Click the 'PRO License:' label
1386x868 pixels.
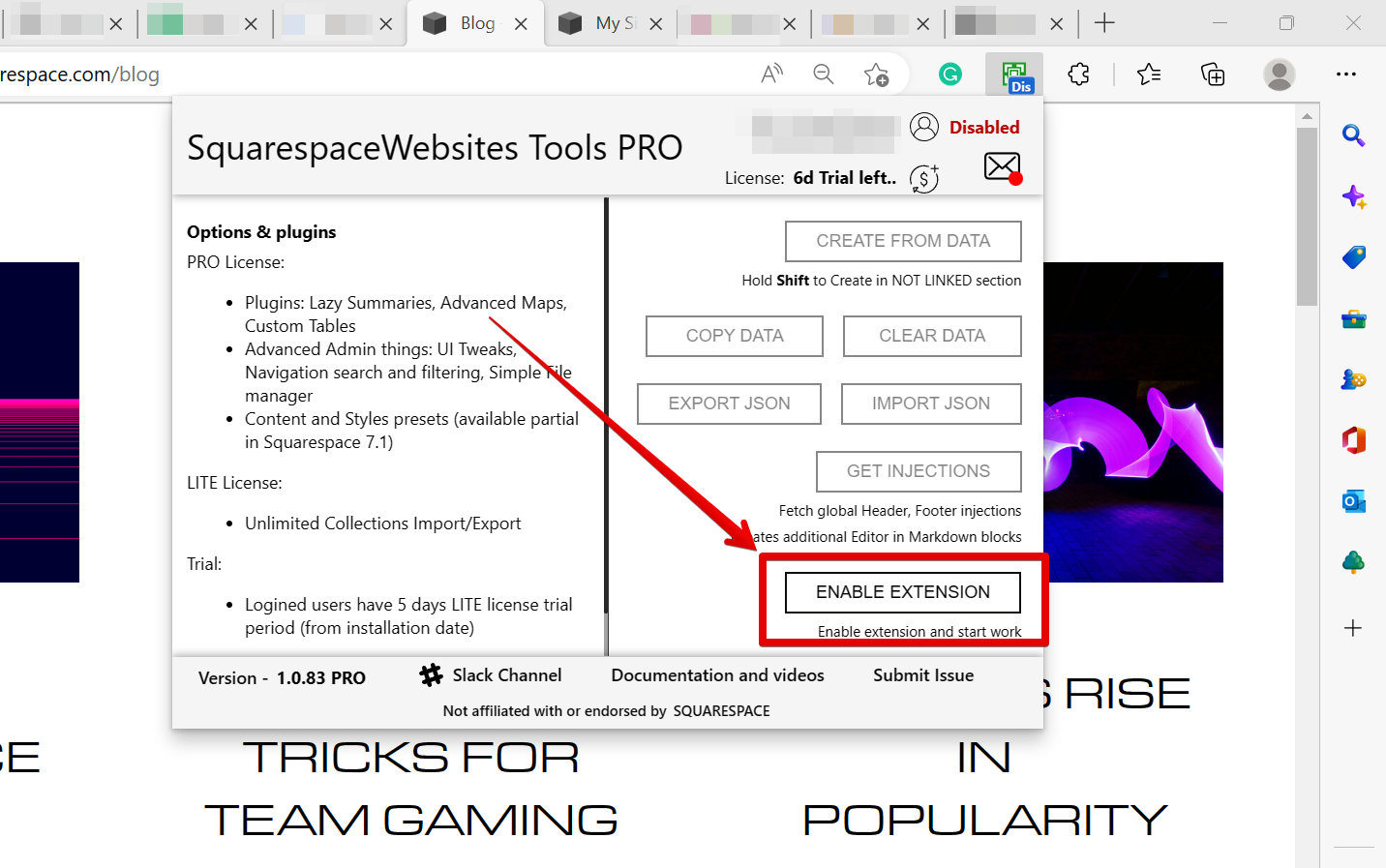(x=235, y=262)
